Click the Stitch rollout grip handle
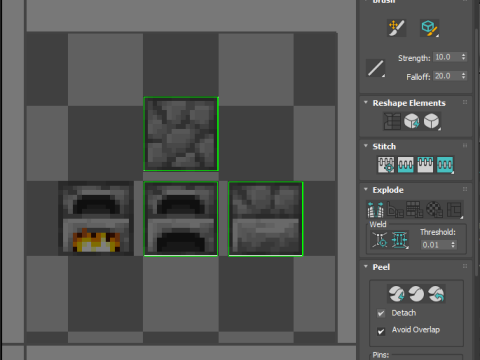The width and height of the screenshot is (480, 360). [465, 146]
